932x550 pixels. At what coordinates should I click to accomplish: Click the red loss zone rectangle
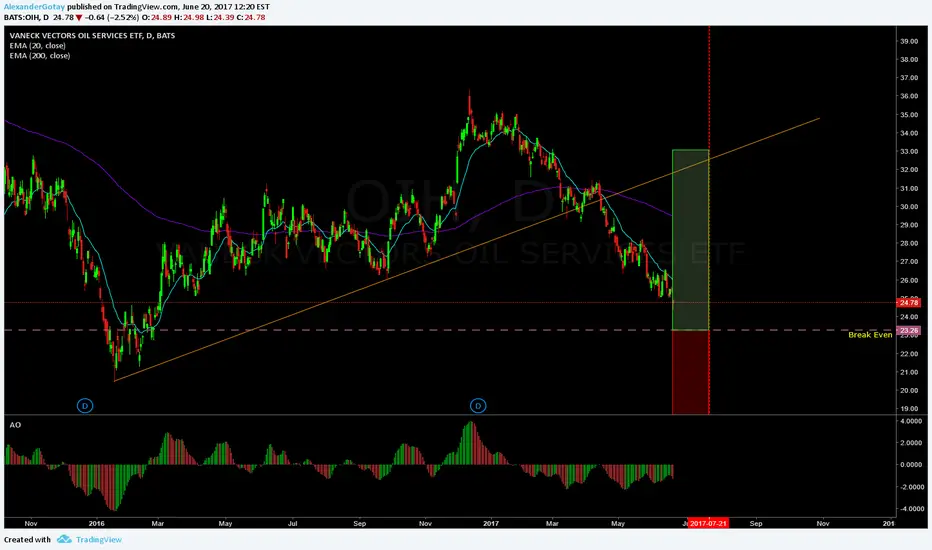point(690,372)
